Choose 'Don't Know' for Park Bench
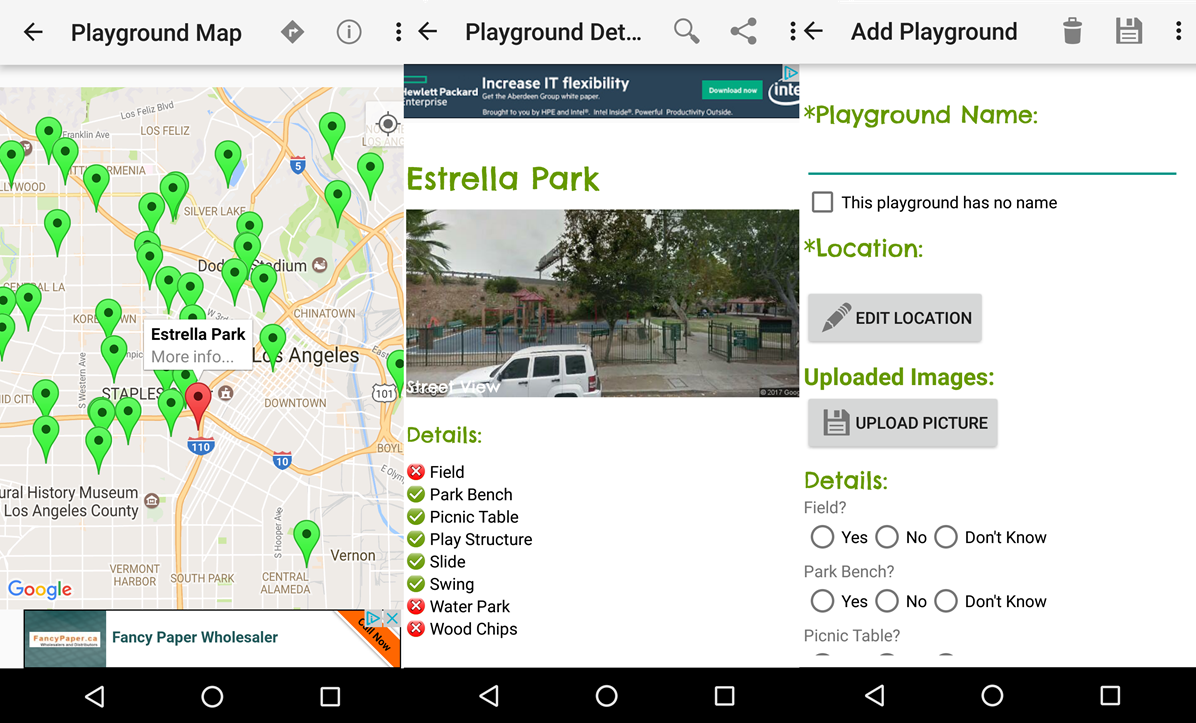 tap(946, 602)
